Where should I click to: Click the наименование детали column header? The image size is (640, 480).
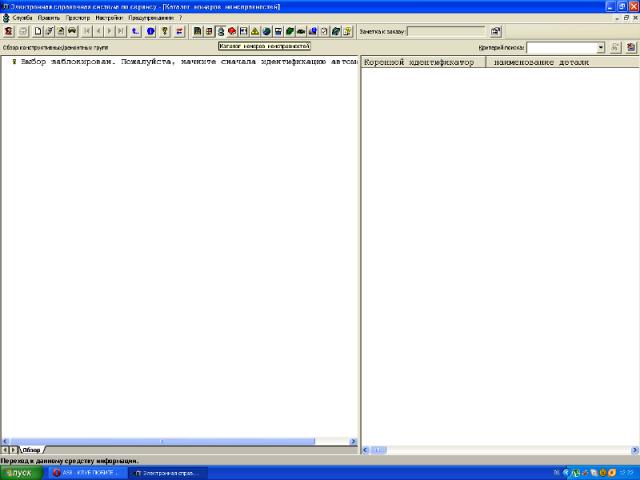540,62
